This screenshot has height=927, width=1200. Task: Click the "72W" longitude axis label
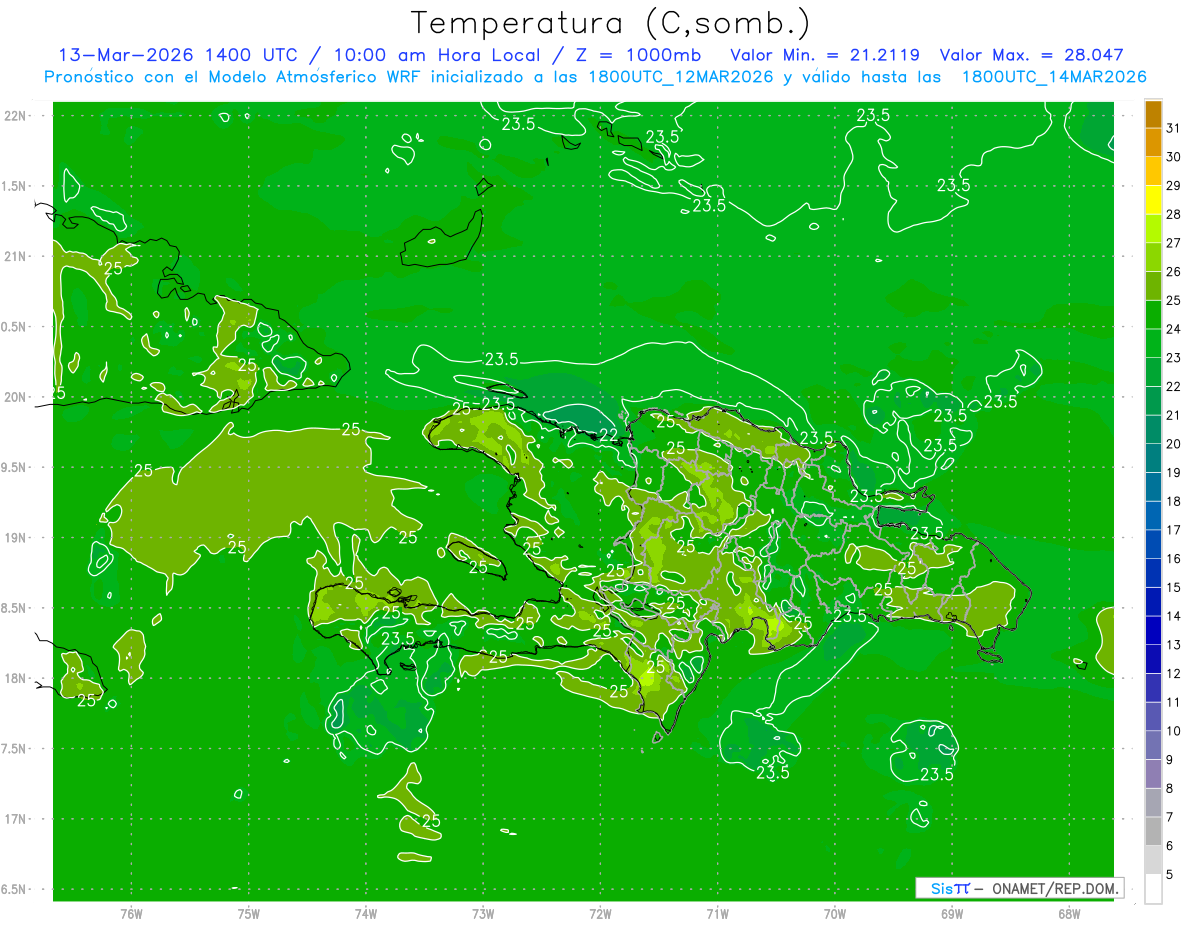click(600, 913)
